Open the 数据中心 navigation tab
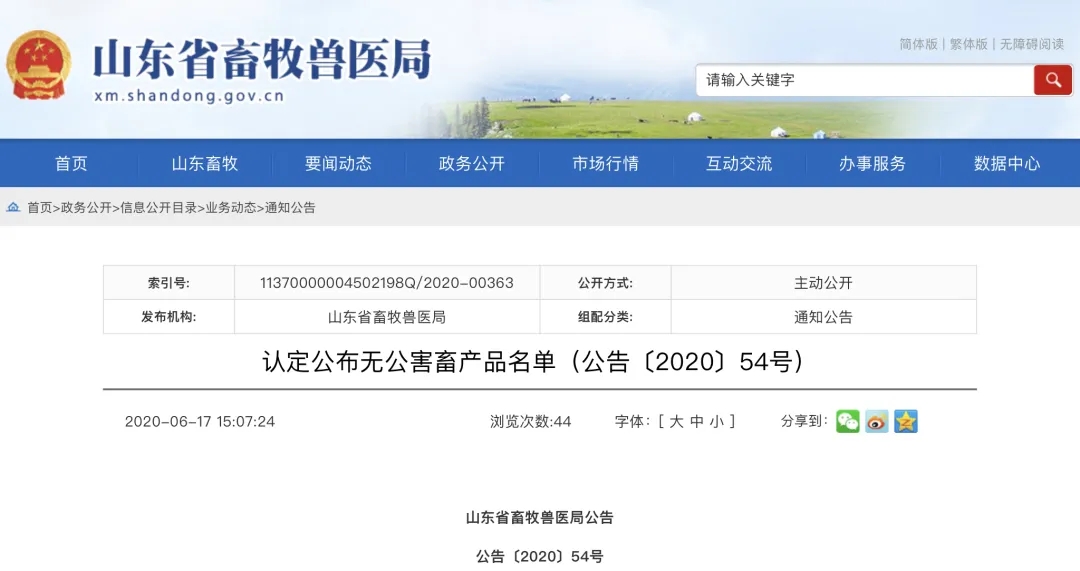This screenshot has width=1080, height=571. coord(1006,163)
